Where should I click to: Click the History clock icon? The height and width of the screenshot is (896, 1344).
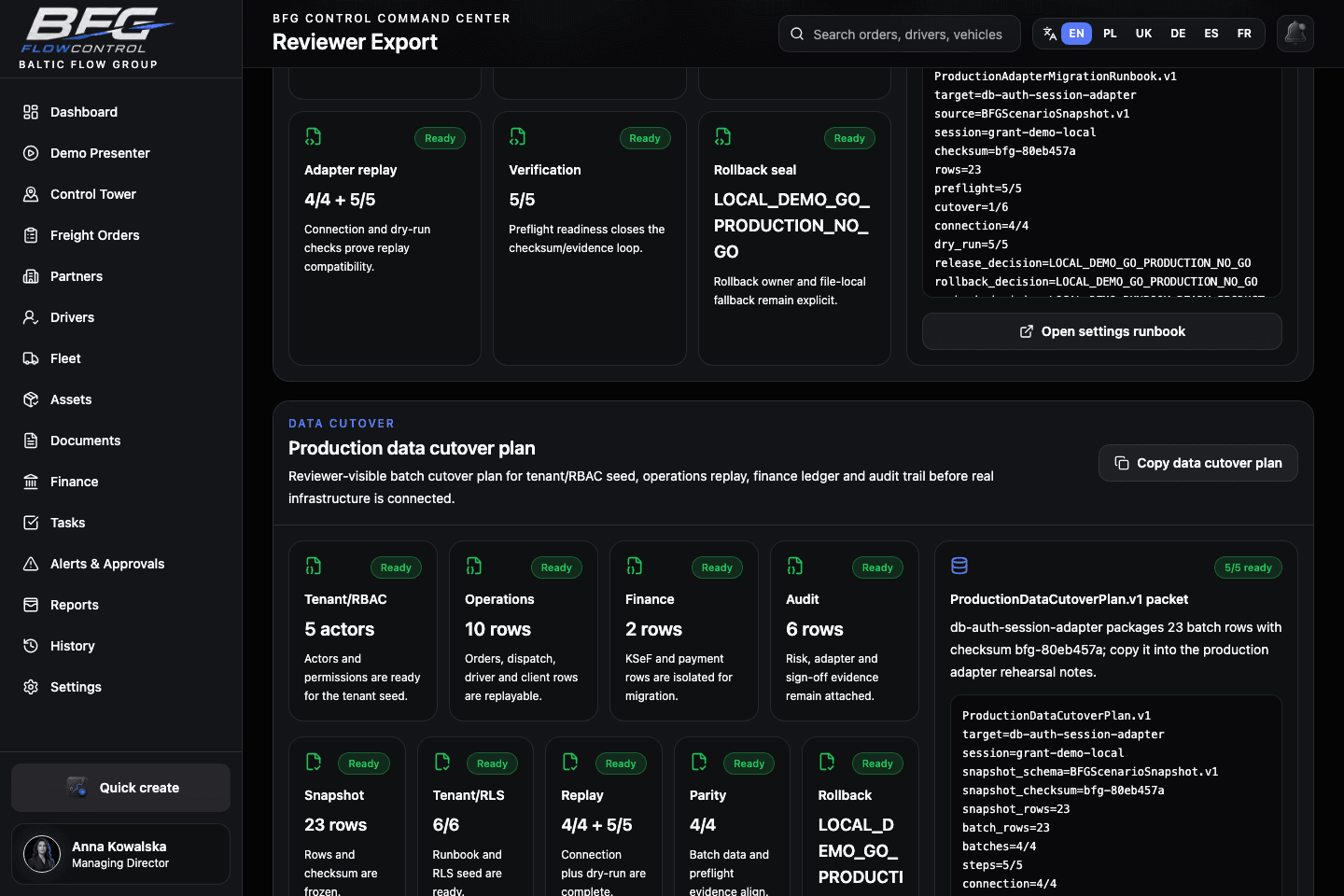pos(31,646)
